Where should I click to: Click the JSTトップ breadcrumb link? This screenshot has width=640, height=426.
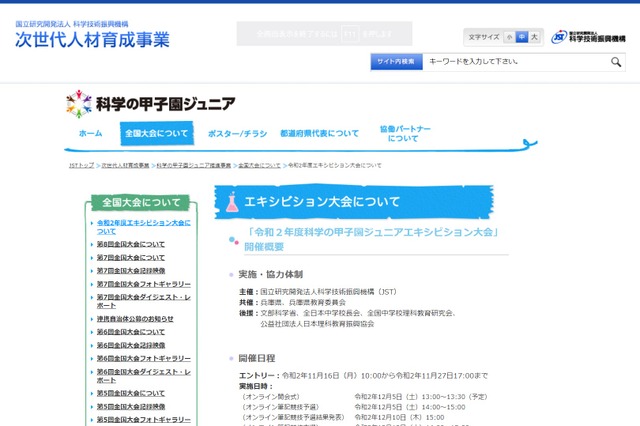coord(82,165)
